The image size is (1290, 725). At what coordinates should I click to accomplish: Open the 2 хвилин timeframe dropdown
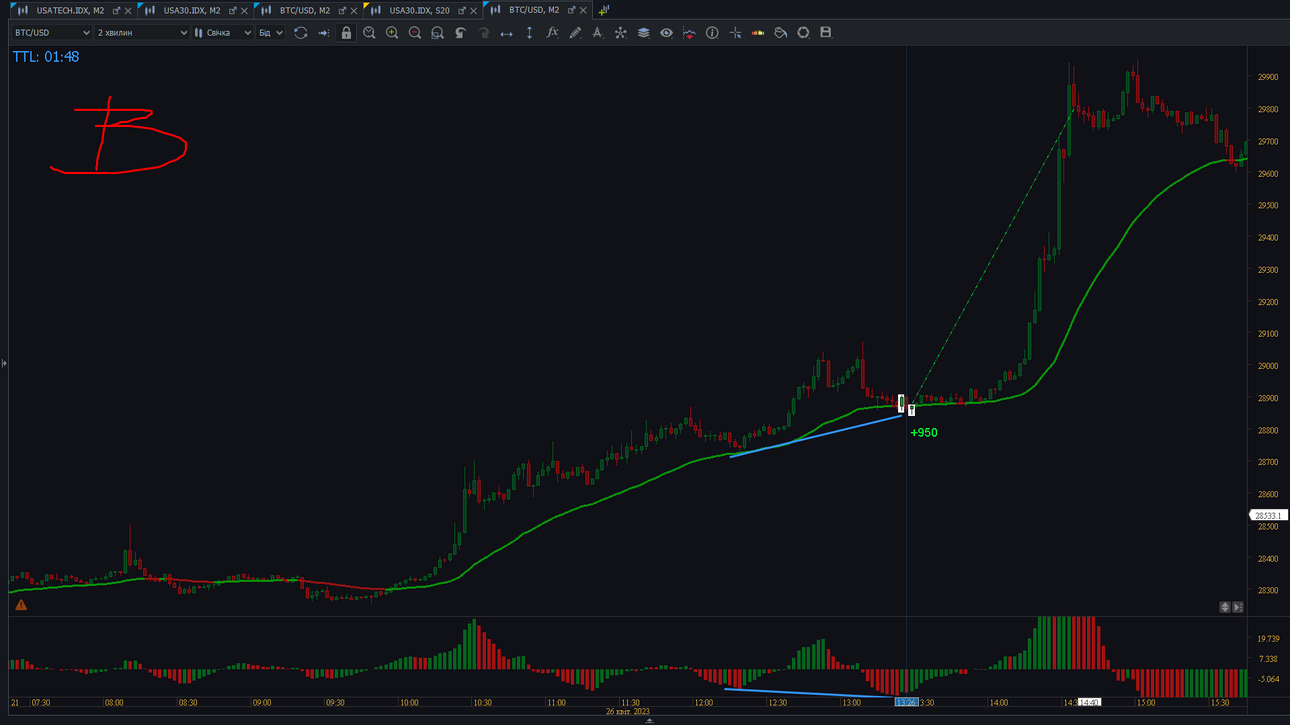point(142,33)
